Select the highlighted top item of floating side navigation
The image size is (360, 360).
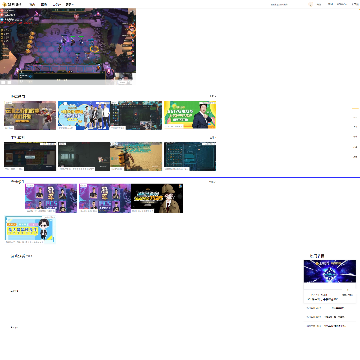pos(355,108)
